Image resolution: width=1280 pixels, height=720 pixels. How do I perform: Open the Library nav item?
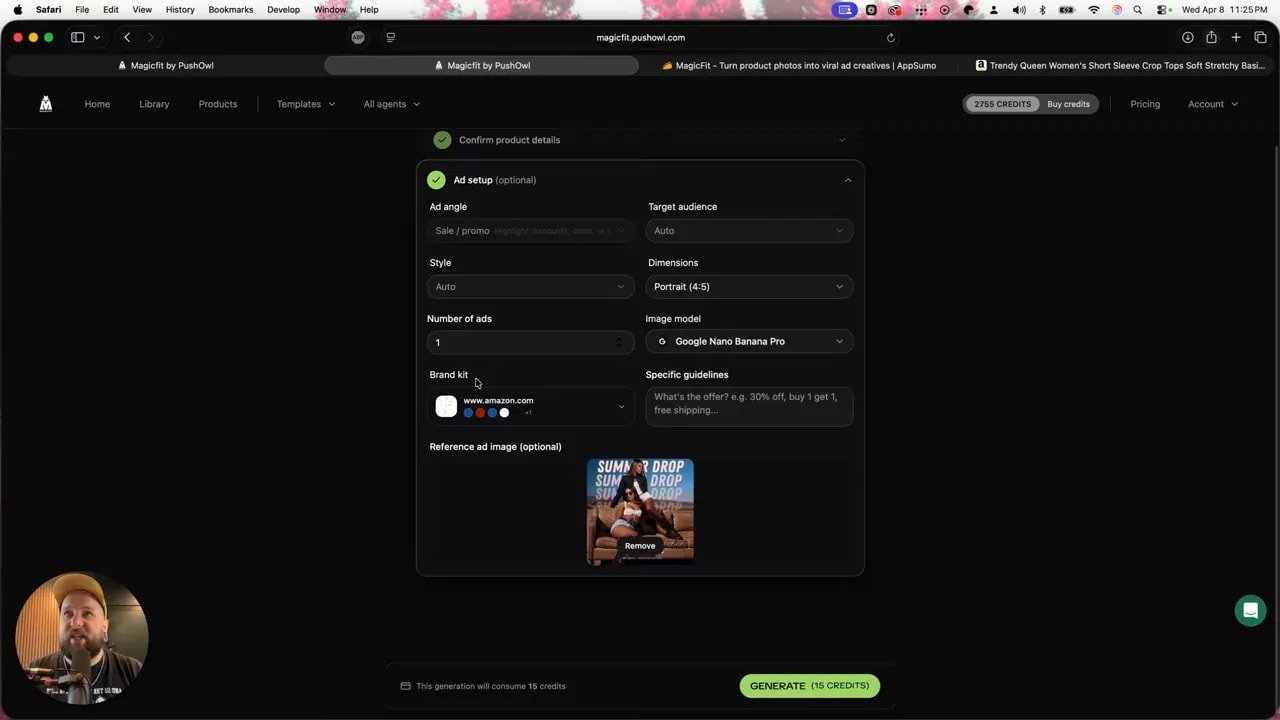[154, 104]
